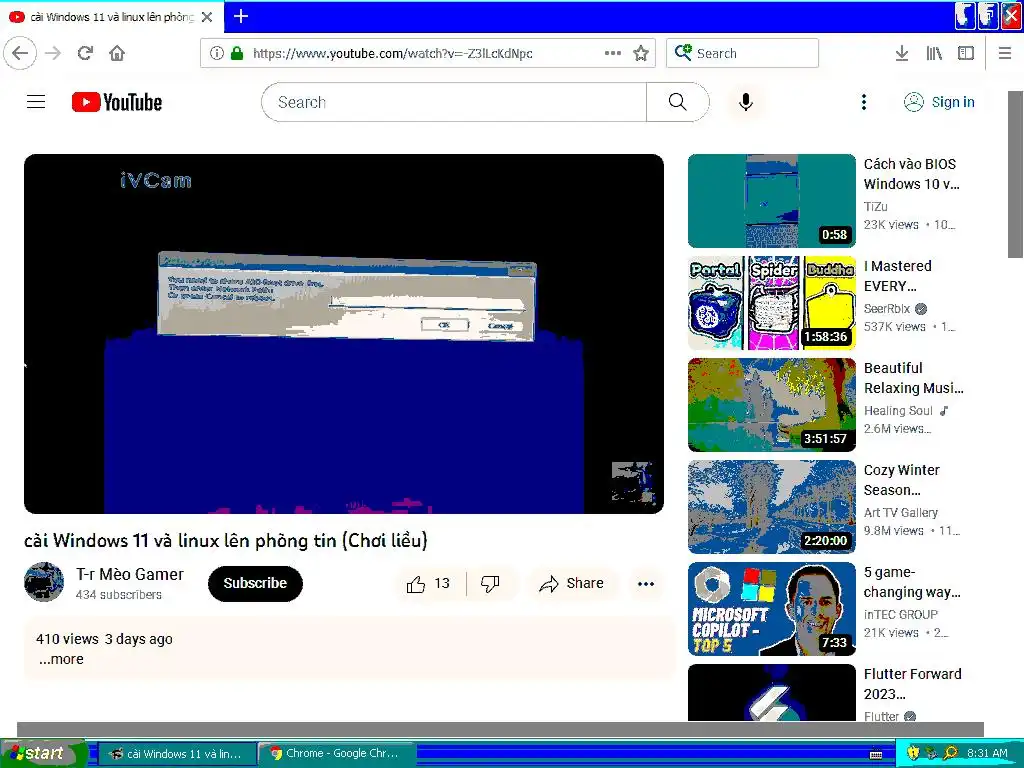Image resolution: width=1024 pixels, height=768 pixels.
Task: Click the green padlock security icon
Action: point(237,53)
